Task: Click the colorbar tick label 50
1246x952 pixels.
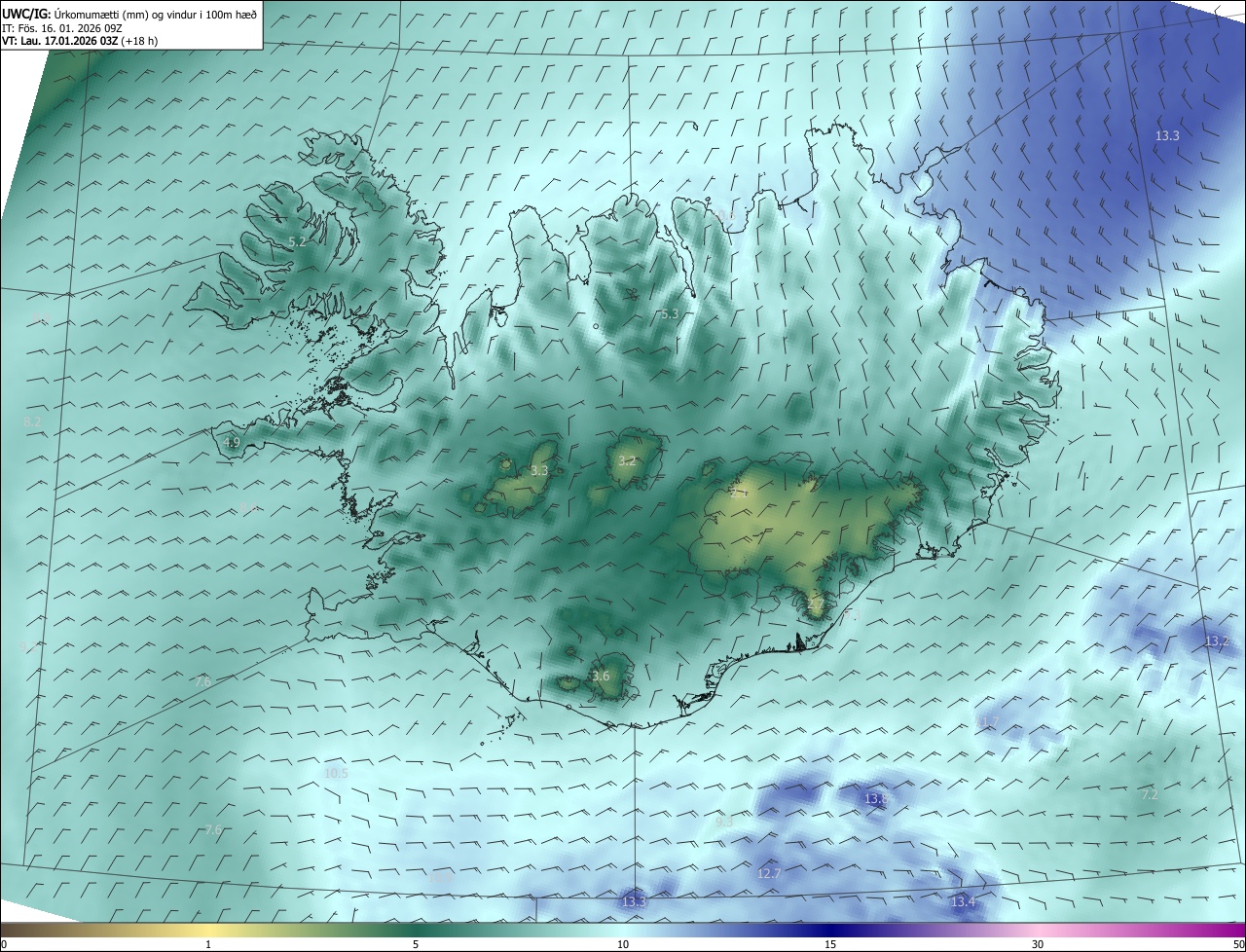Action: coord(1238,944)
